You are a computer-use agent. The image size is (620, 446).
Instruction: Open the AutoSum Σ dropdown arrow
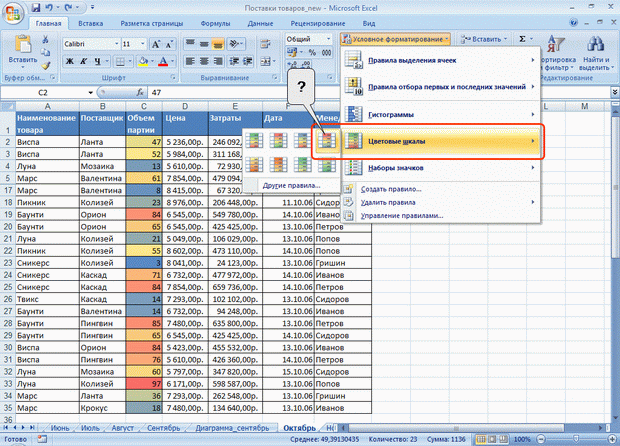[x=531, y=39]
